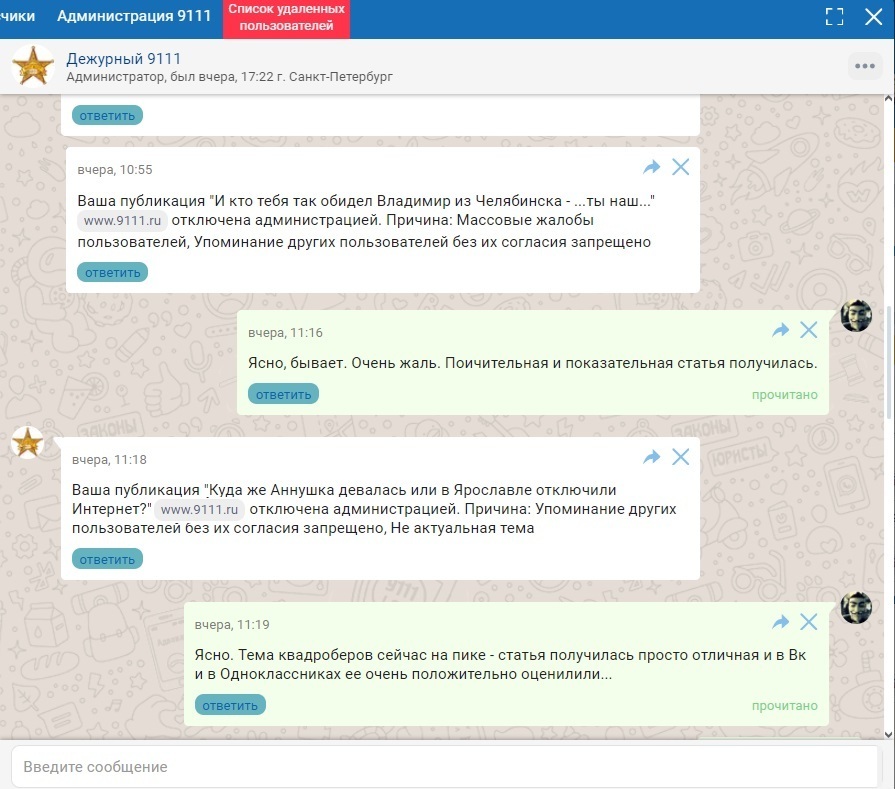Screen dimensions: 895x789
Task: Click ответить under the 10:55 message
Action: (x=112, y=272)
